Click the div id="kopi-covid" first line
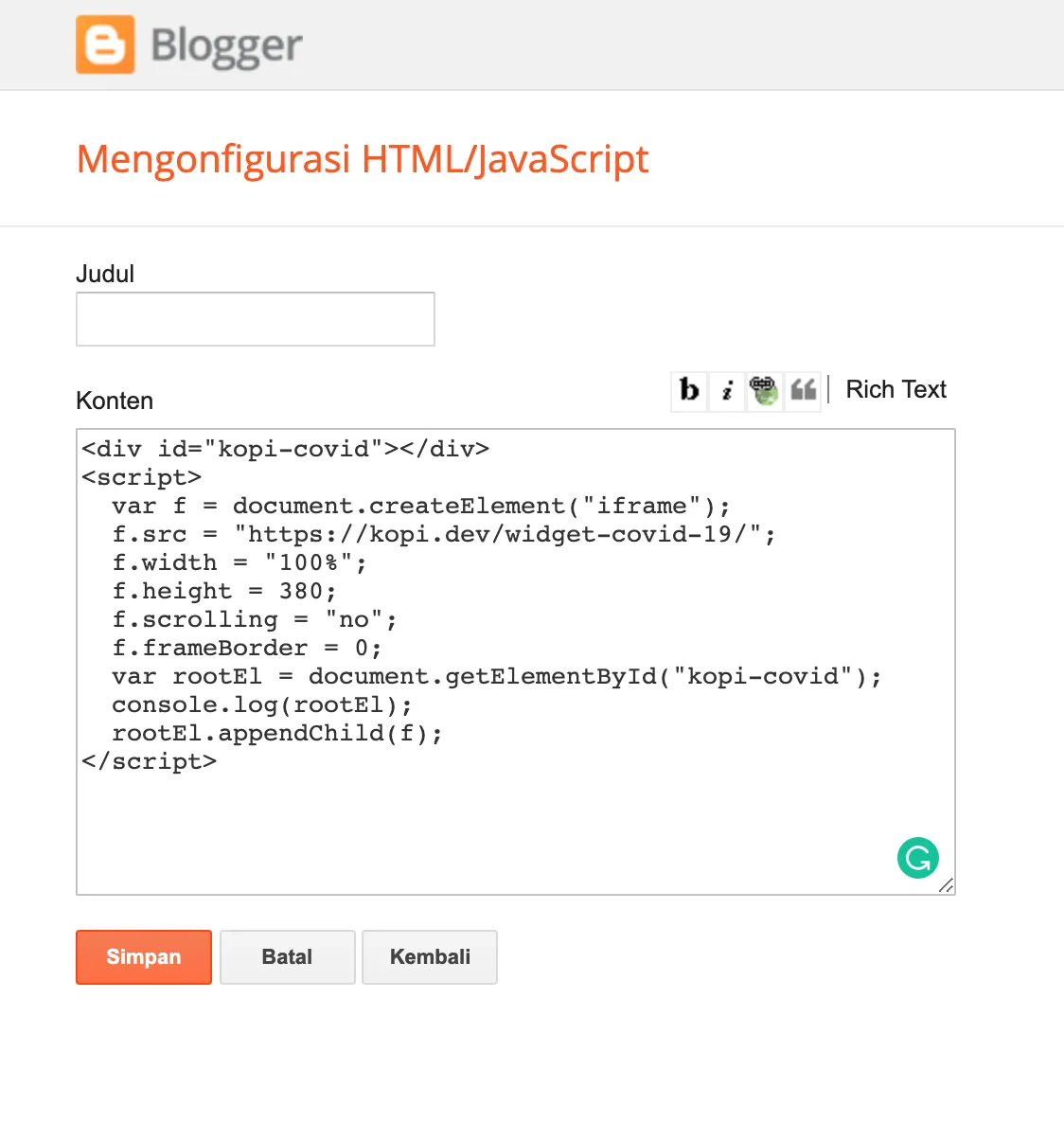This screenshot has height=1123, width=1064. (x=285, y=449)
